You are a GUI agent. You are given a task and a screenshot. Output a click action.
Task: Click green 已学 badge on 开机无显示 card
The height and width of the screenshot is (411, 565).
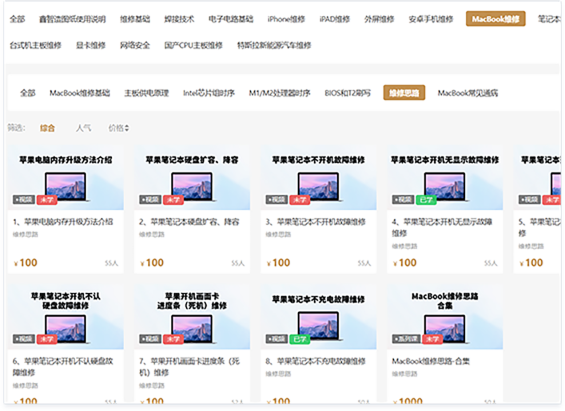pos(426,200)
